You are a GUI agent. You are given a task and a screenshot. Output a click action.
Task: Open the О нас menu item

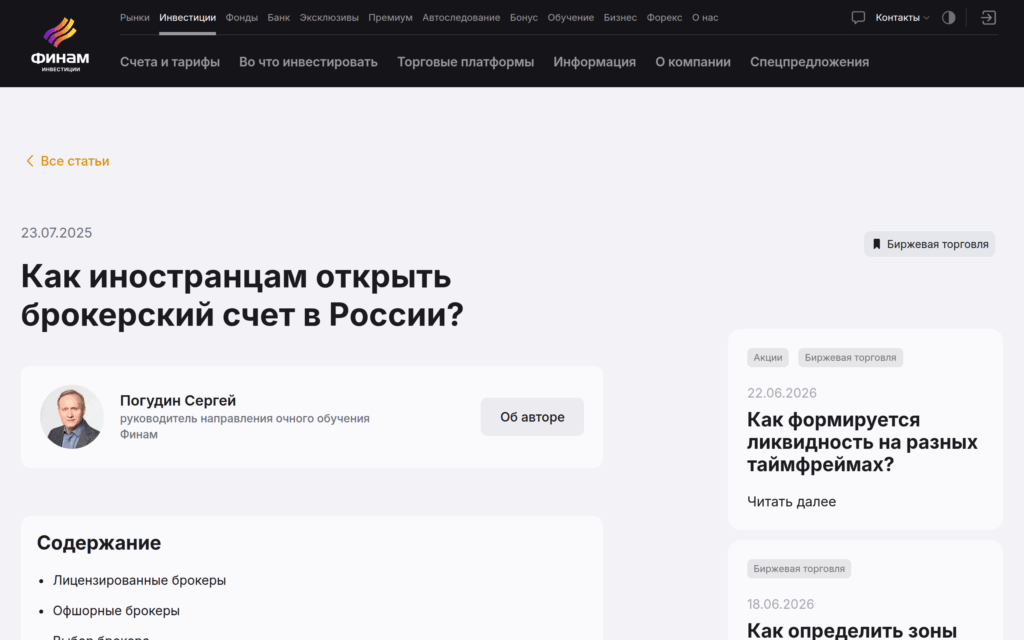(x=705, y=18)
